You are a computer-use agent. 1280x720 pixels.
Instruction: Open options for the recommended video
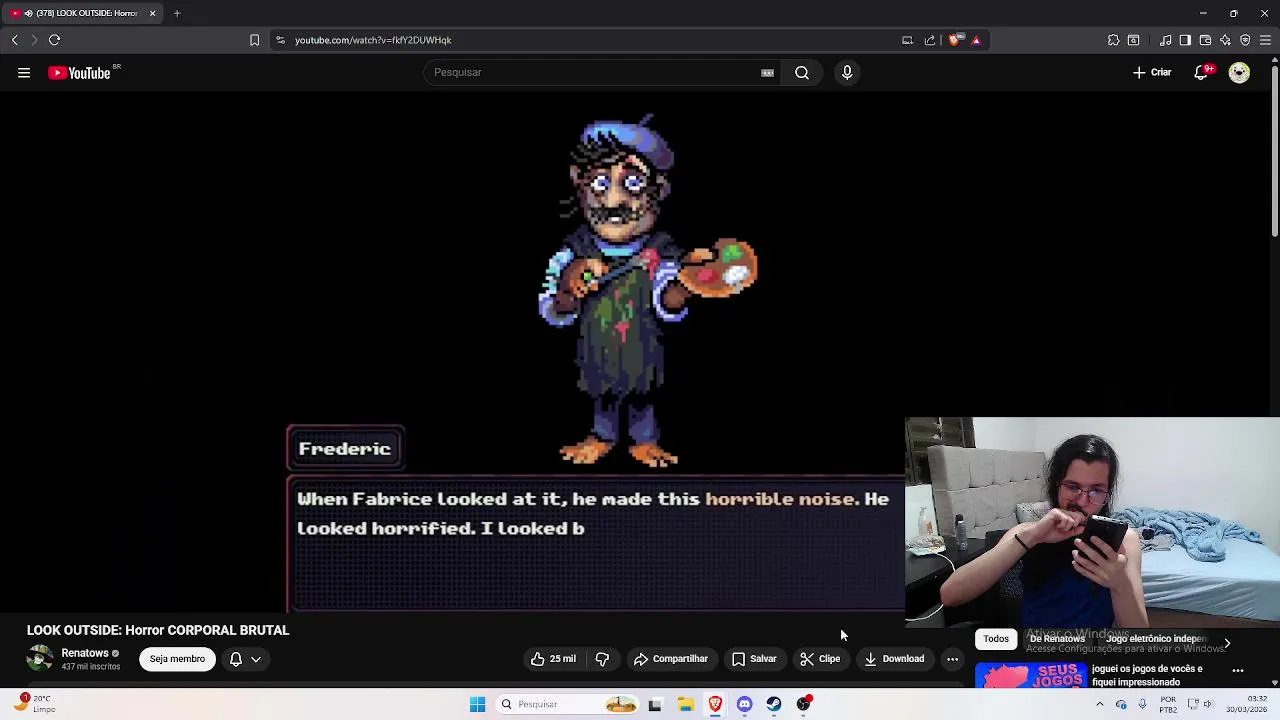pos(1238,671)
